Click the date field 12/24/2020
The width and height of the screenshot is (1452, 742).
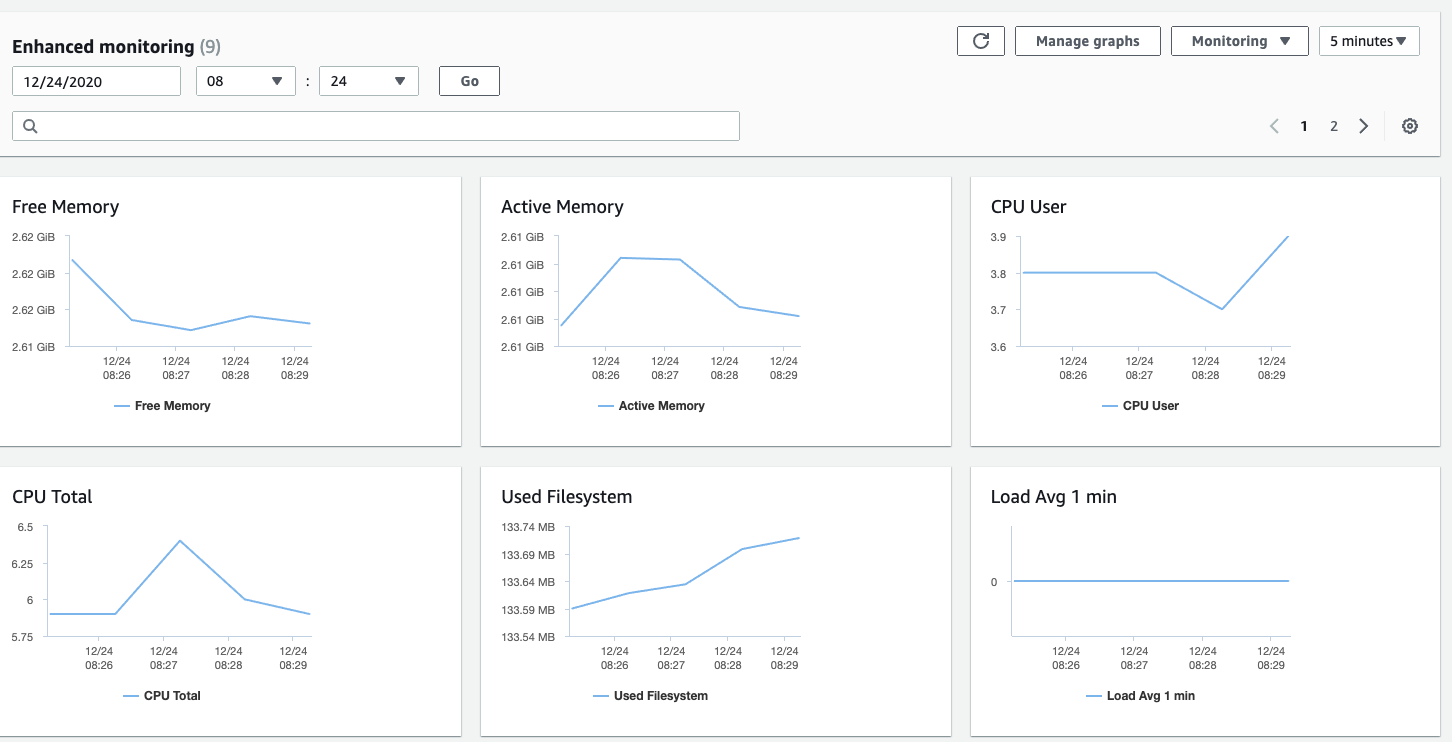96,81
